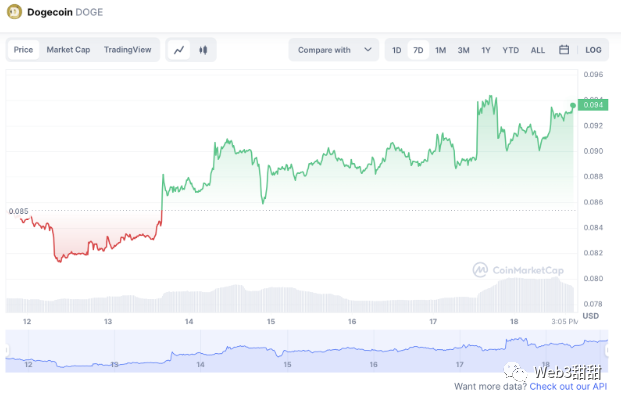
Task: Click the Dogecoin coin logo
Action: pos(14,12)
